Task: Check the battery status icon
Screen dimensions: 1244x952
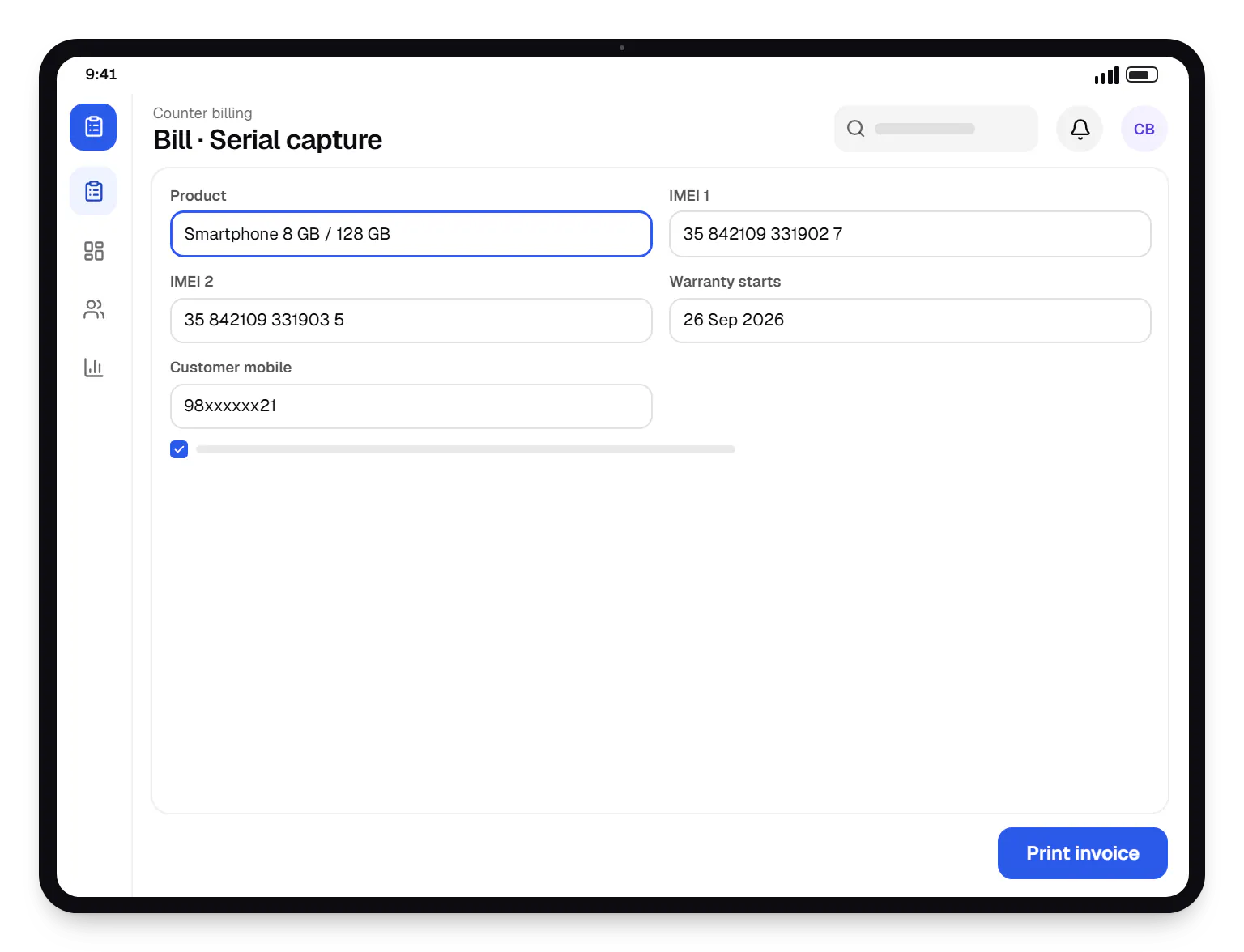Action: (1142, 74)
